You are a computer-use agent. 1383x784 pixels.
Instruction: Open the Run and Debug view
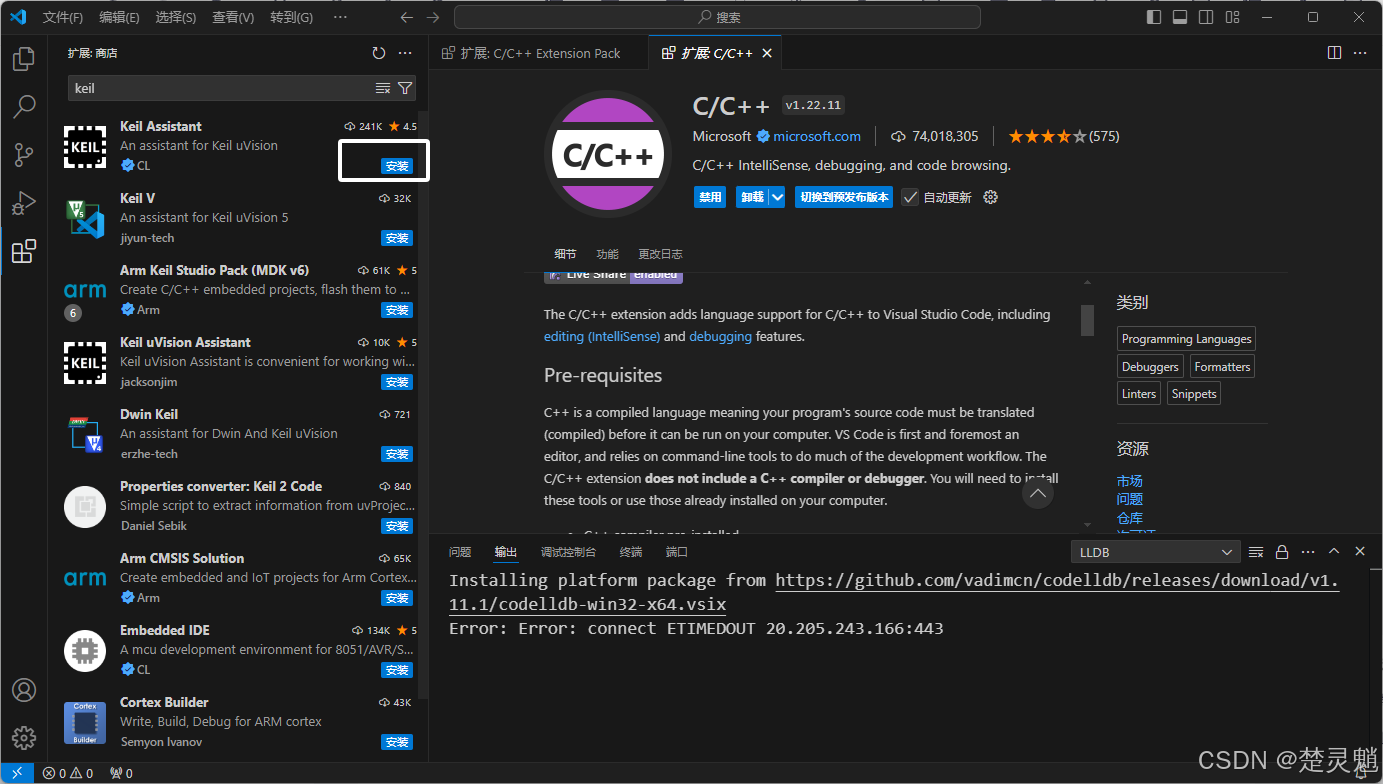24,203
